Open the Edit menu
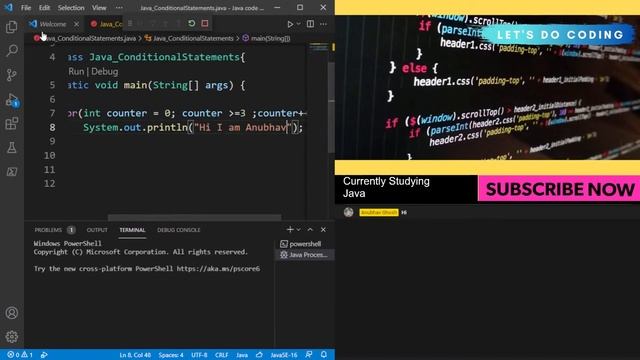Screen dimensions: 640x360 [x=44, y=8]
